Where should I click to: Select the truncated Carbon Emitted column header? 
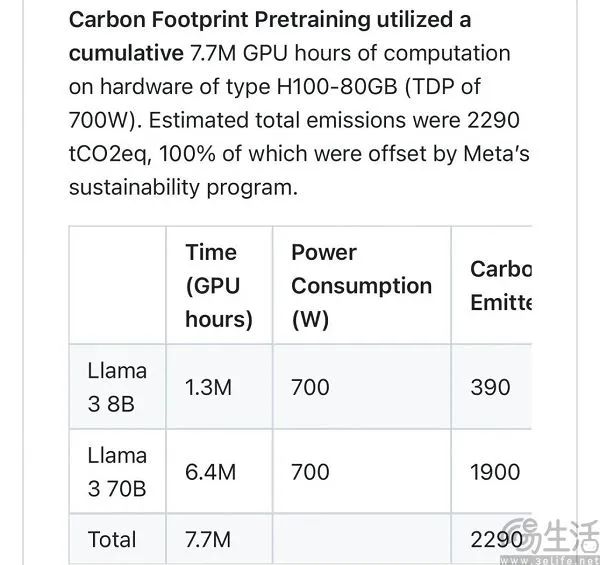[500, 285]
